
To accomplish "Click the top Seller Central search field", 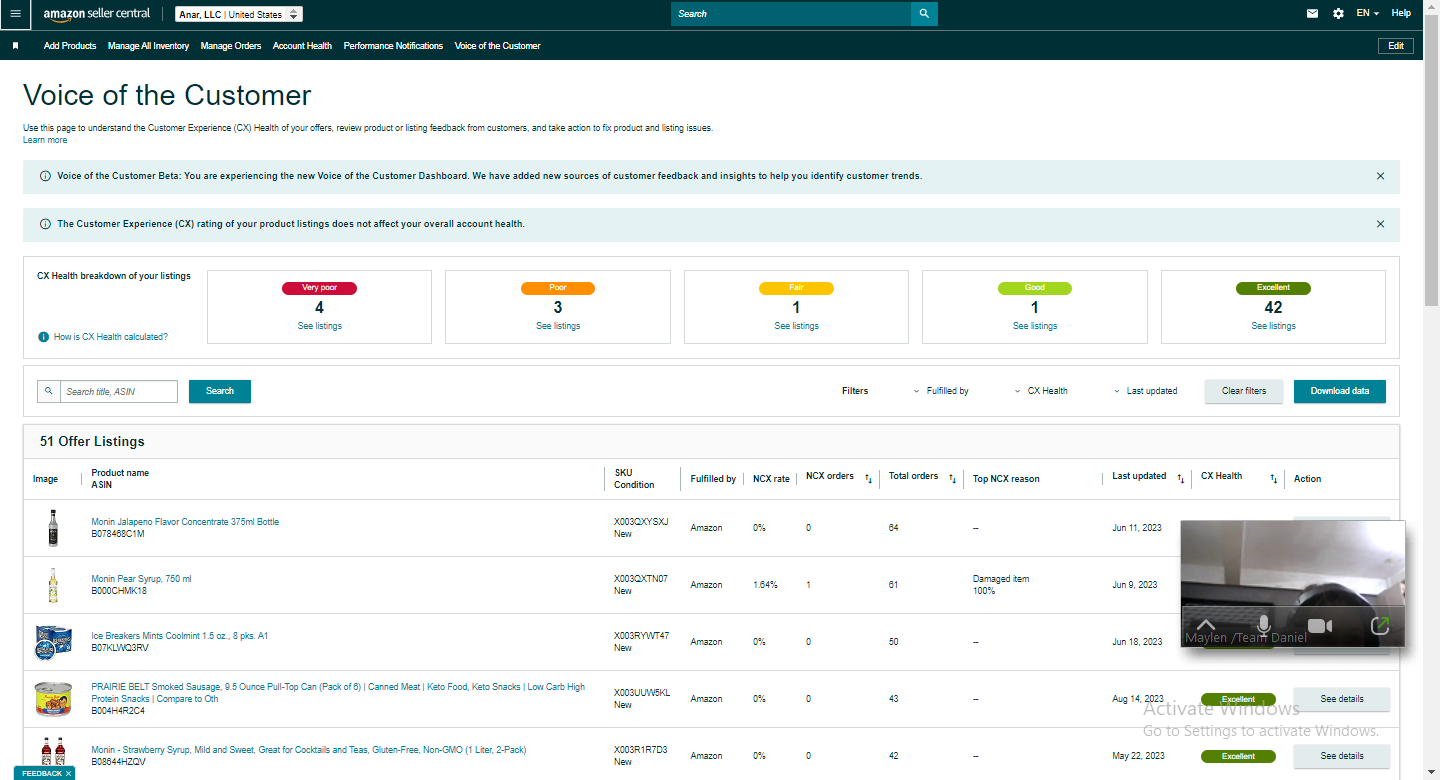I will click(x=791, y=14).
